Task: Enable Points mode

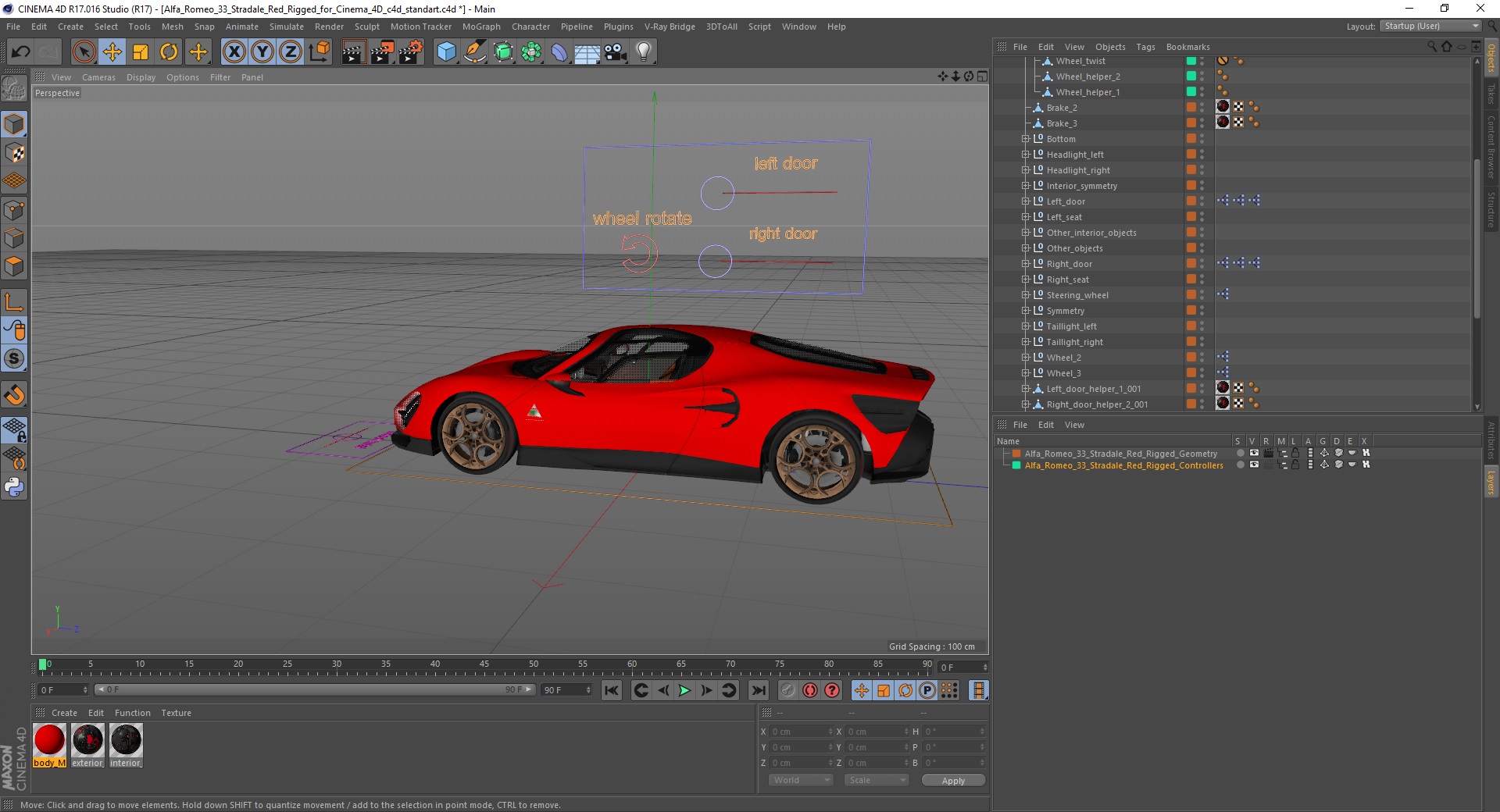Action: (14, 209)
